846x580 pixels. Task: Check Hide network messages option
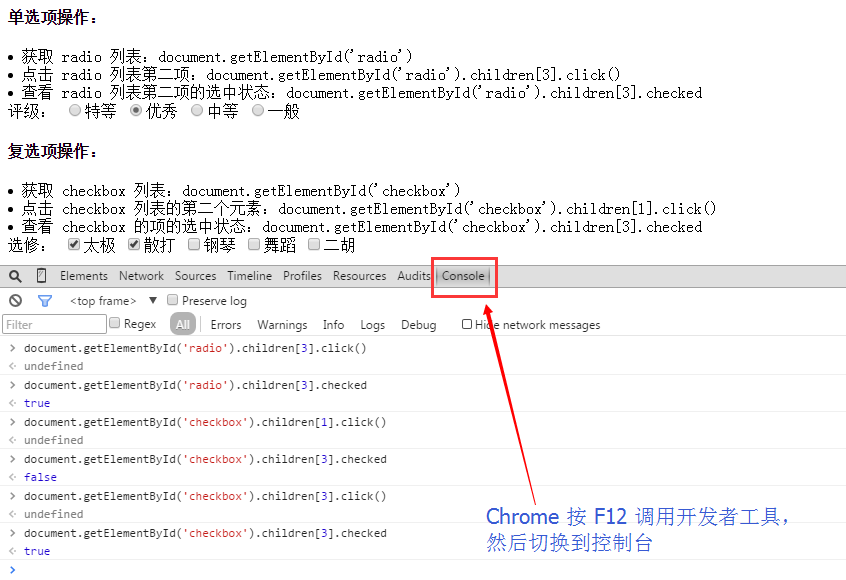(x=467, y=324)
